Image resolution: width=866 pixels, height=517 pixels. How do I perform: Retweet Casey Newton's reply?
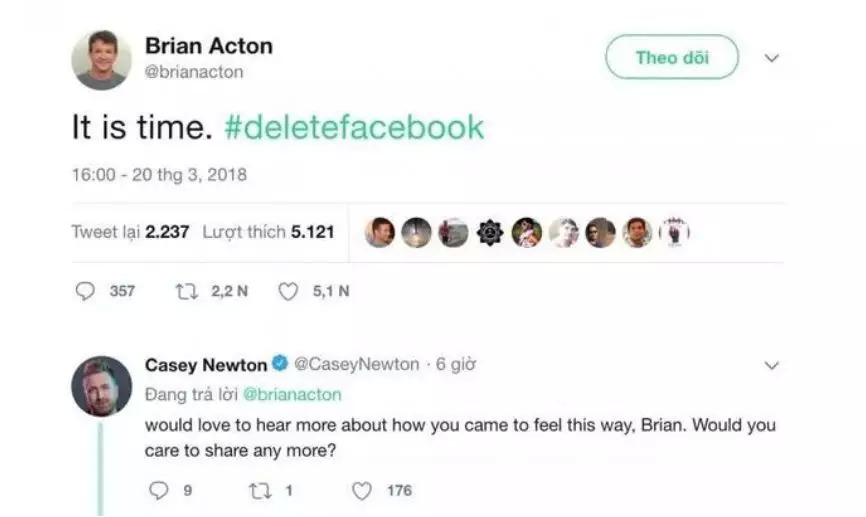tap(259, 490)
